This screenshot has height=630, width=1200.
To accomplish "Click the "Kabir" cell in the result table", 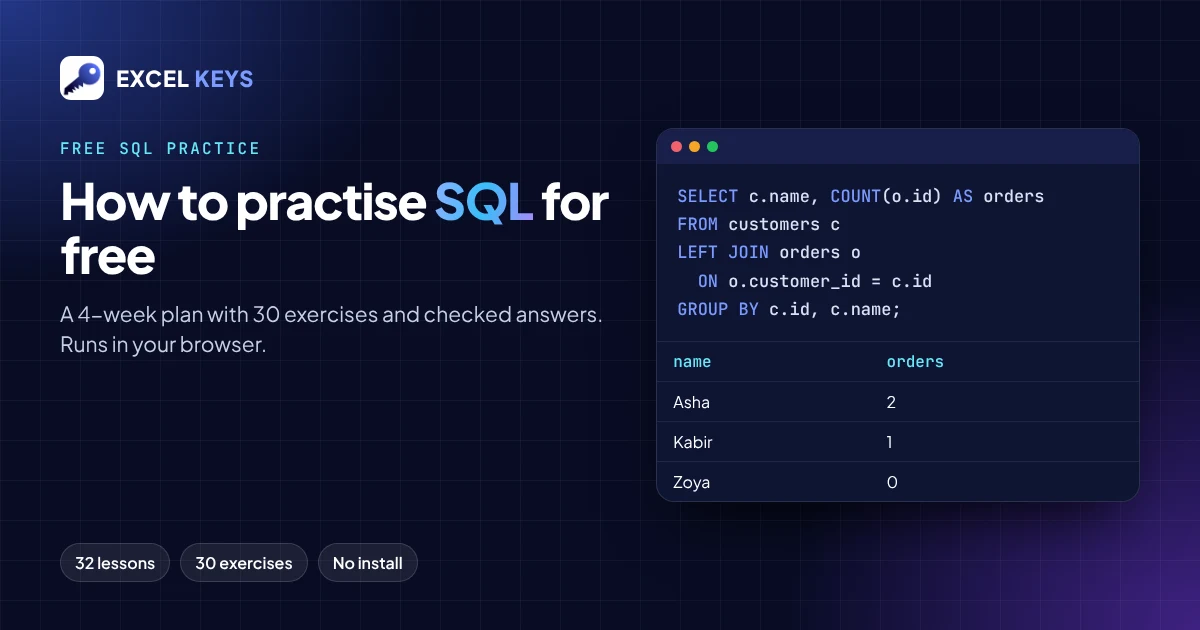I will 693,442.
